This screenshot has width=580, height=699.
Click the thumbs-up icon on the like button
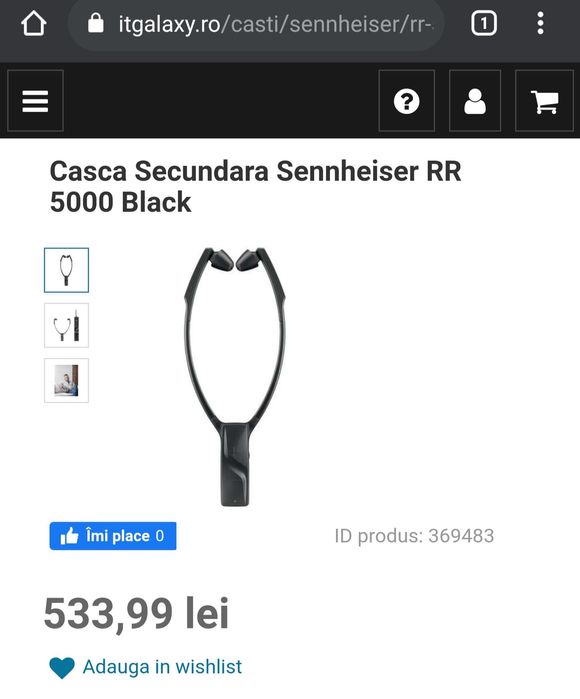69,535
